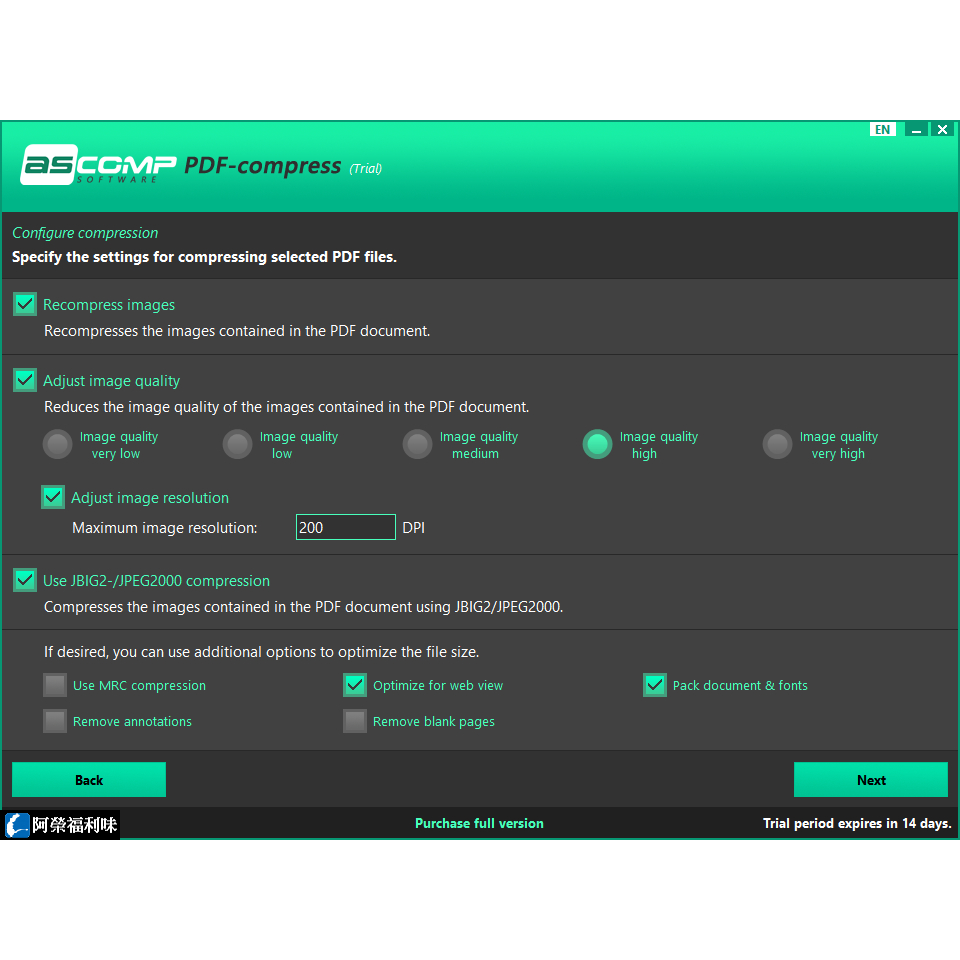Minimize the PDF-compress window
Viewport: 960px width, 960px height.
pos(917,130)
